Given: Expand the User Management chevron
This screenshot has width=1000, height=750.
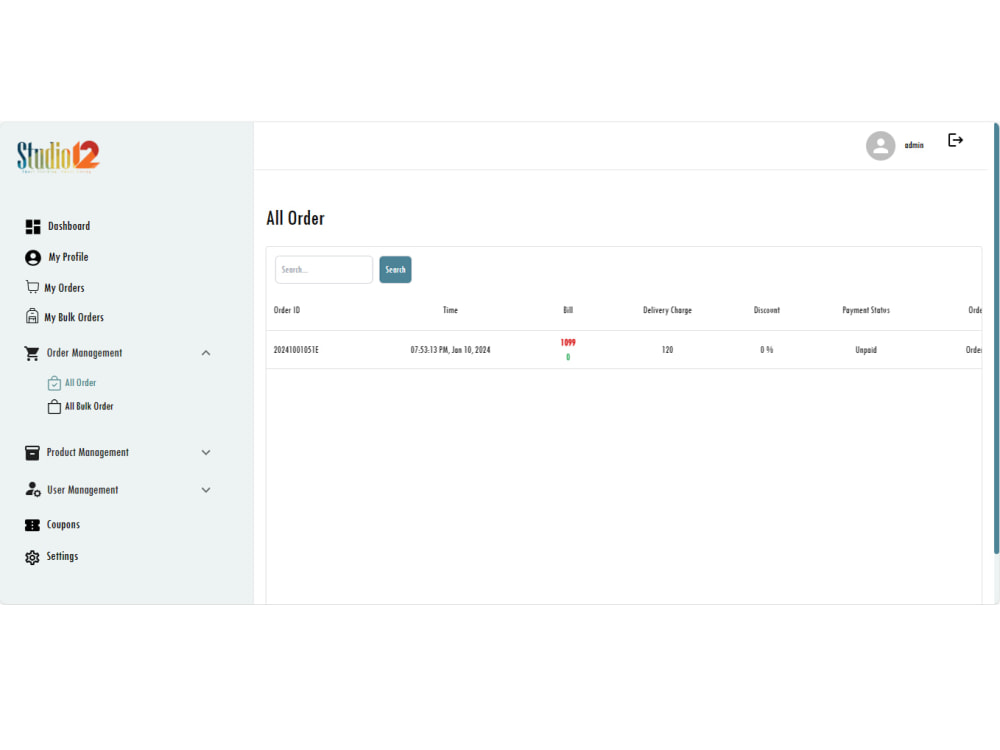Looking at the screenshot, I should [x=205, y=490].
